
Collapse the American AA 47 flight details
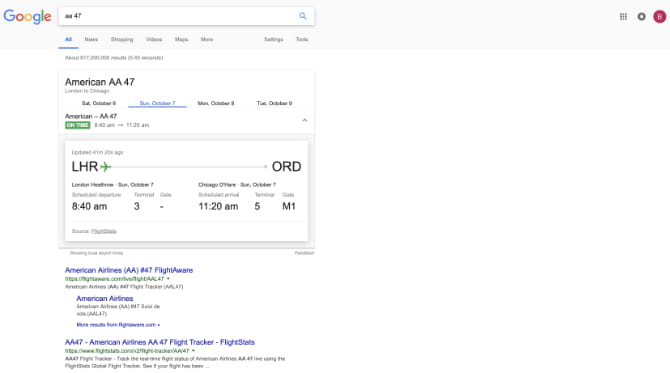coord(305,120)
